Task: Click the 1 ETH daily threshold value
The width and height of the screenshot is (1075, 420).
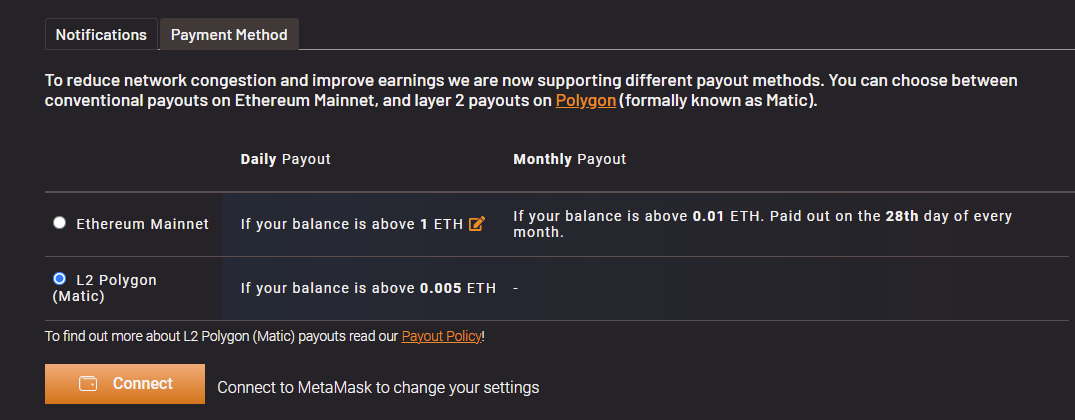Action: [x=442, y=224]
